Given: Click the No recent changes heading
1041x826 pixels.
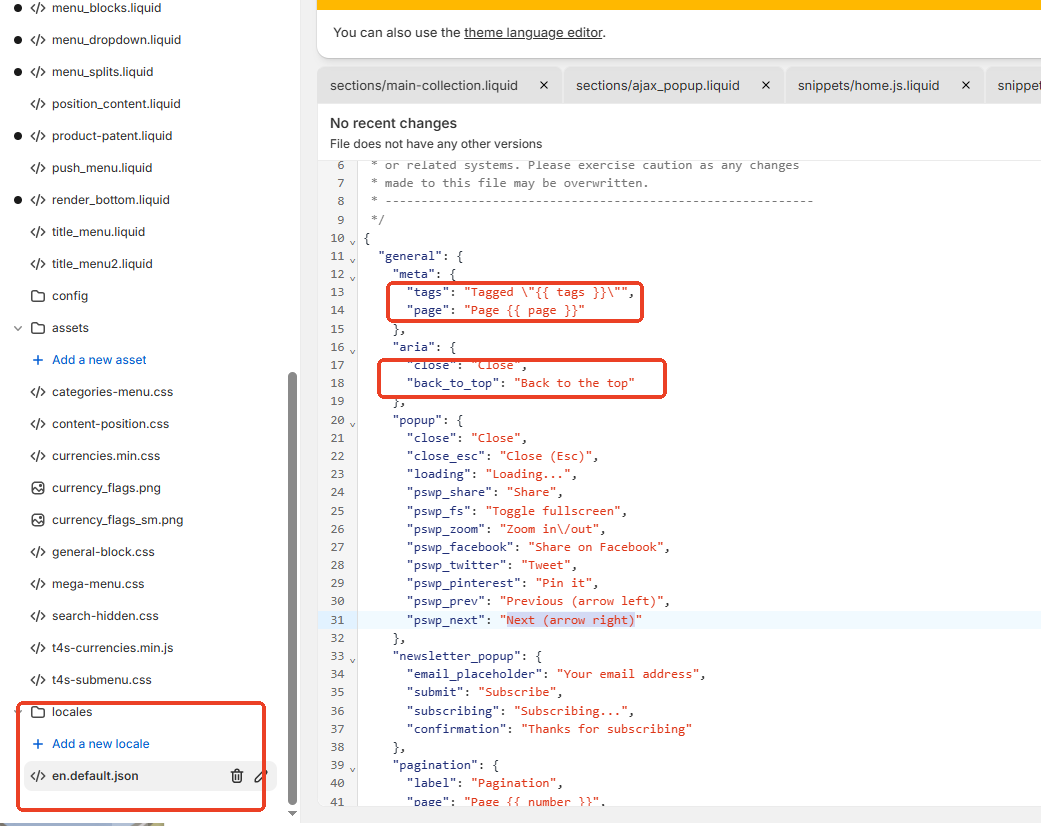Looking at the screenshot, I should click(393, 124).
